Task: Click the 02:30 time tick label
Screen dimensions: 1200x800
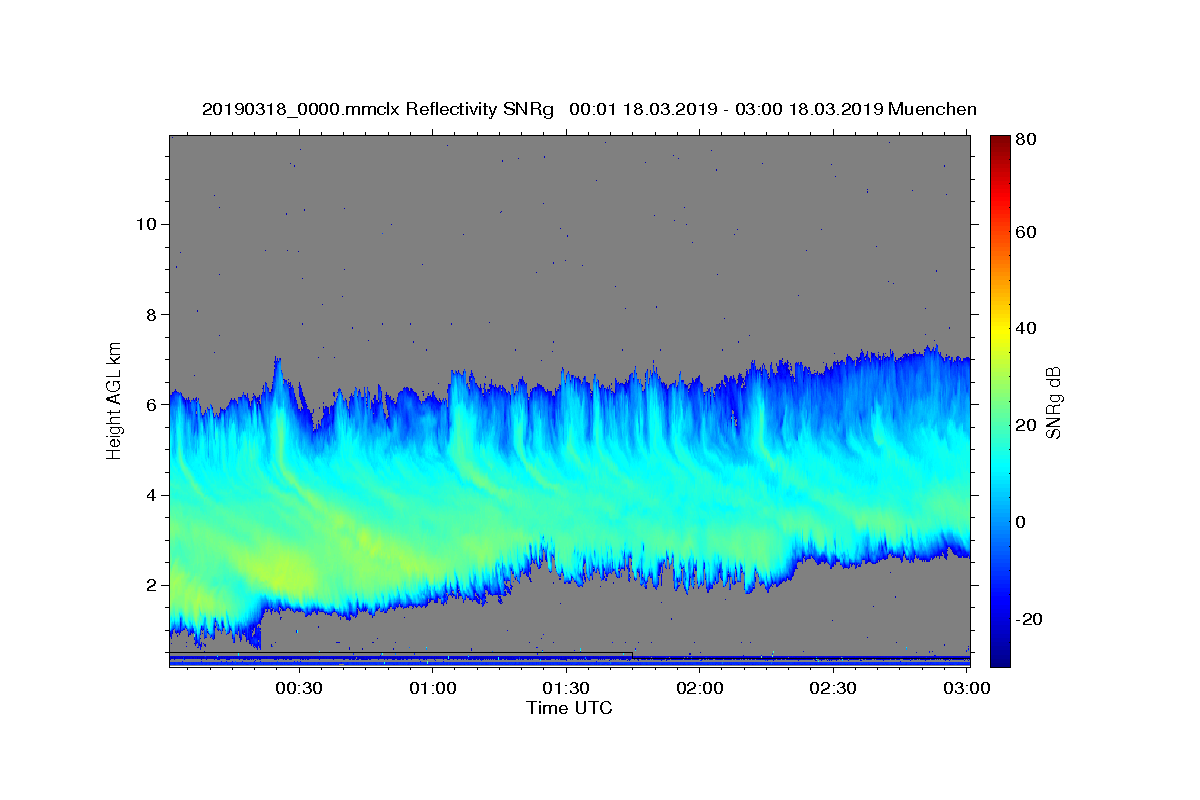Action: coord(833,689)
